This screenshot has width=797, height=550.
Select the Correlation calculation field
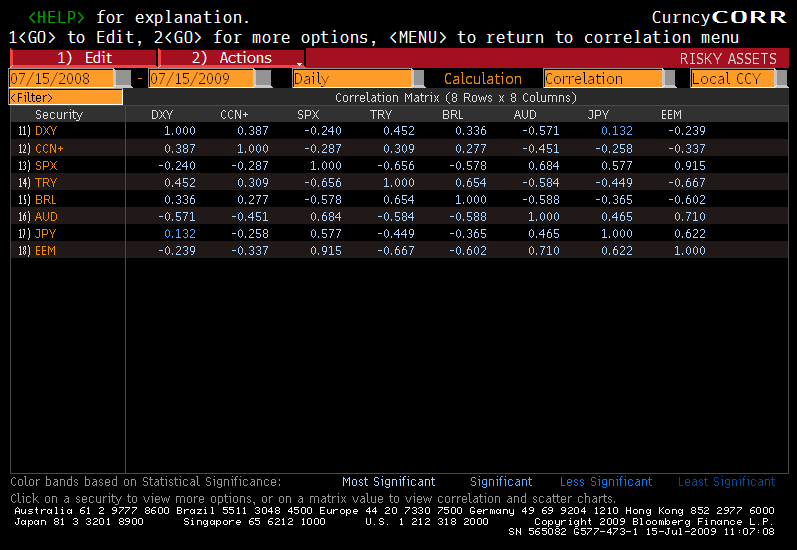603,79
